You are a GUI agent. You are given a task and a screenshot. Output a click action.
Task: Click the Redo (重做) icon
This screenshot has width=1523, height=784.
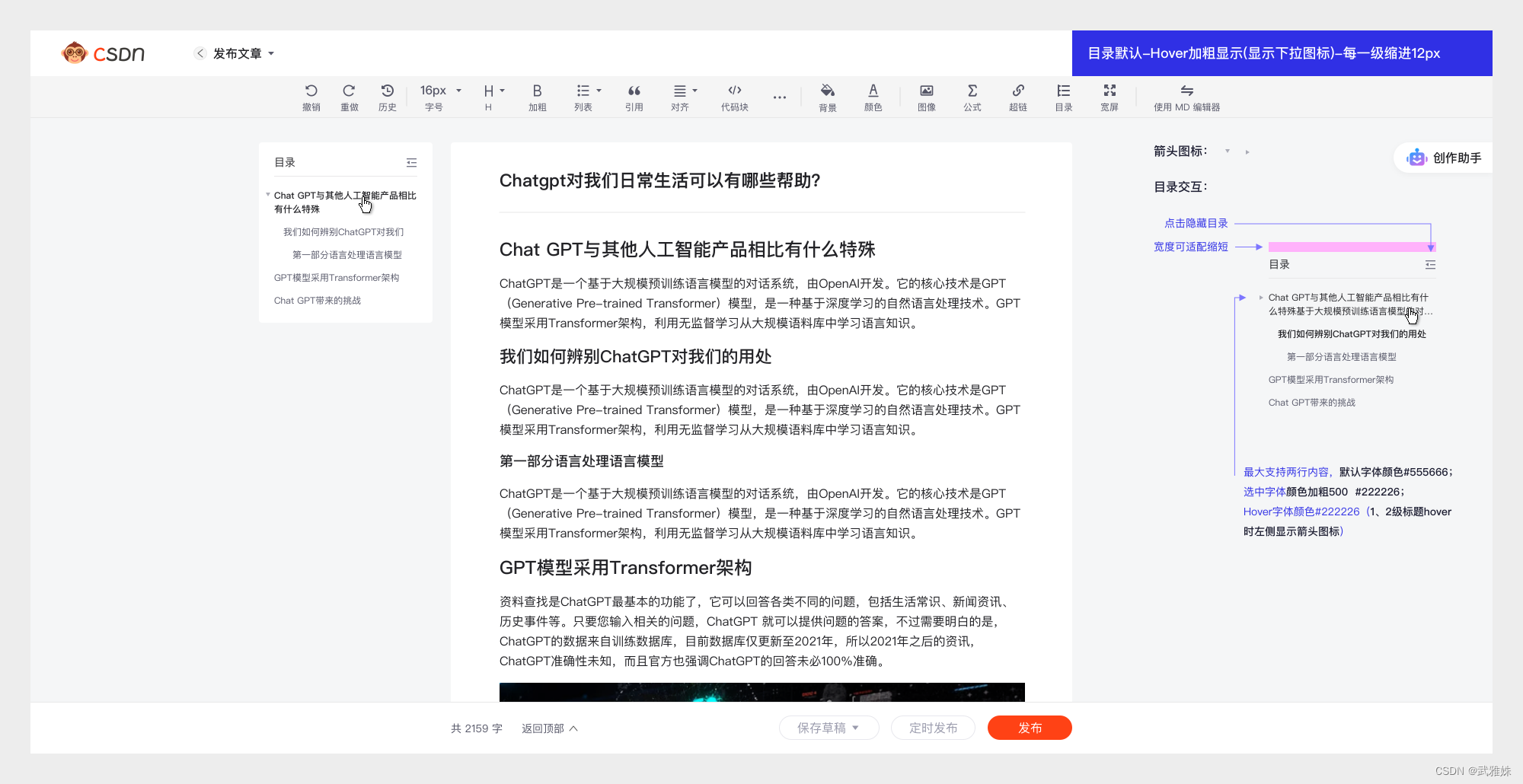click(x=349, y=91)
